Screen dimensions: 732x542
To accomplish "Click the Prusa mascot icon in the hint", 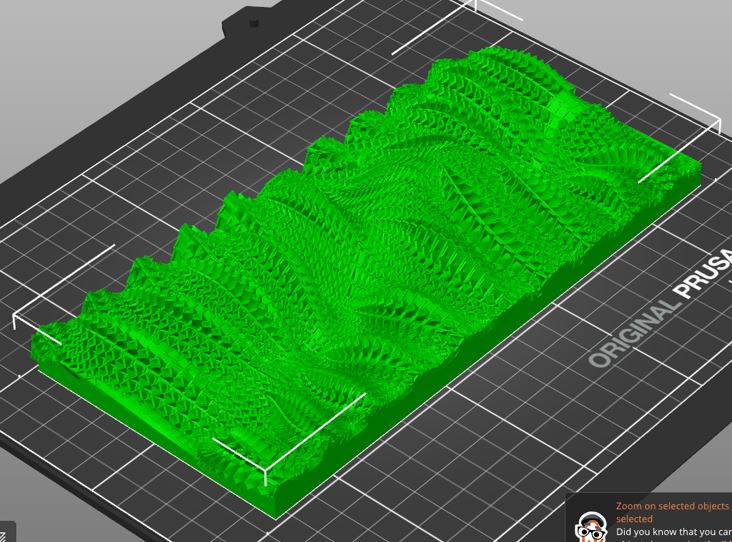I will 592,527.
